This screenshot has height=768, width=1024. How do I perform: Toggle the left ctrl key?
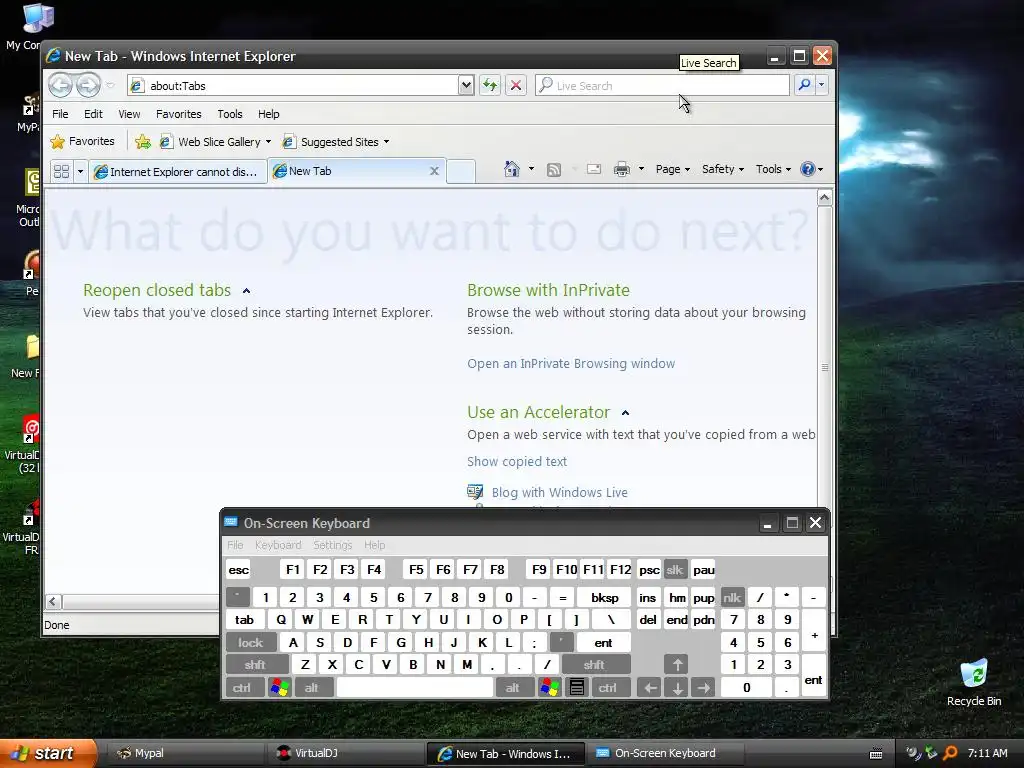click(x=242, y=688)
